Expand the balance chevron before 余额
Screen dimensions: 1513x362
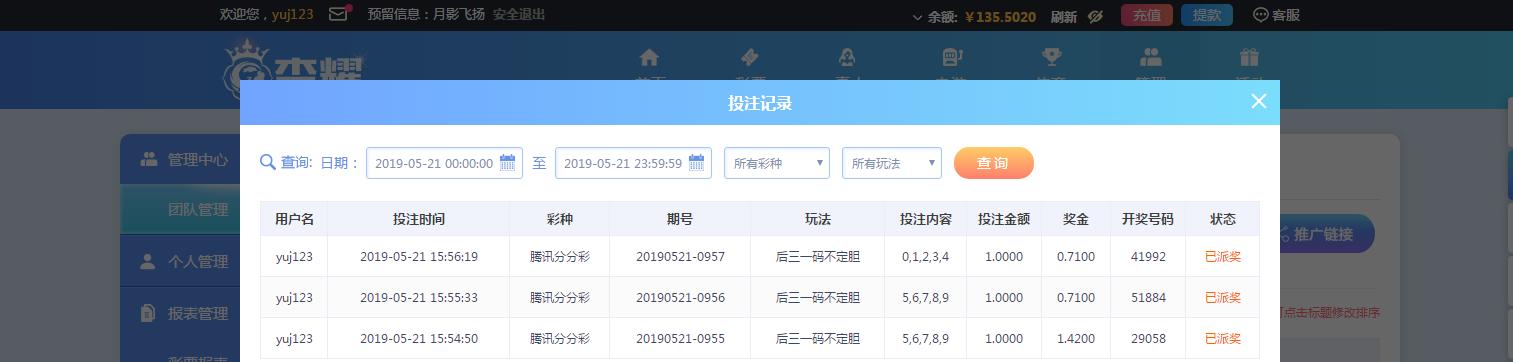917,17
